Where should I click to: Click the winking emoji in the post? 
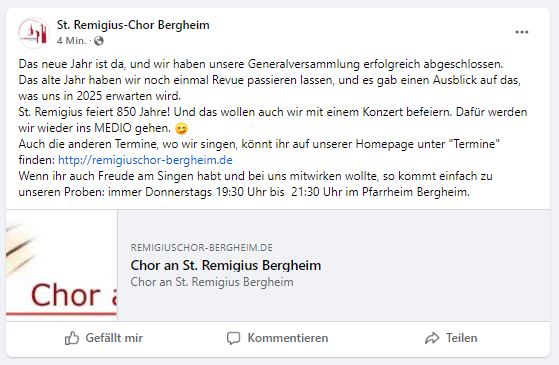181,128
